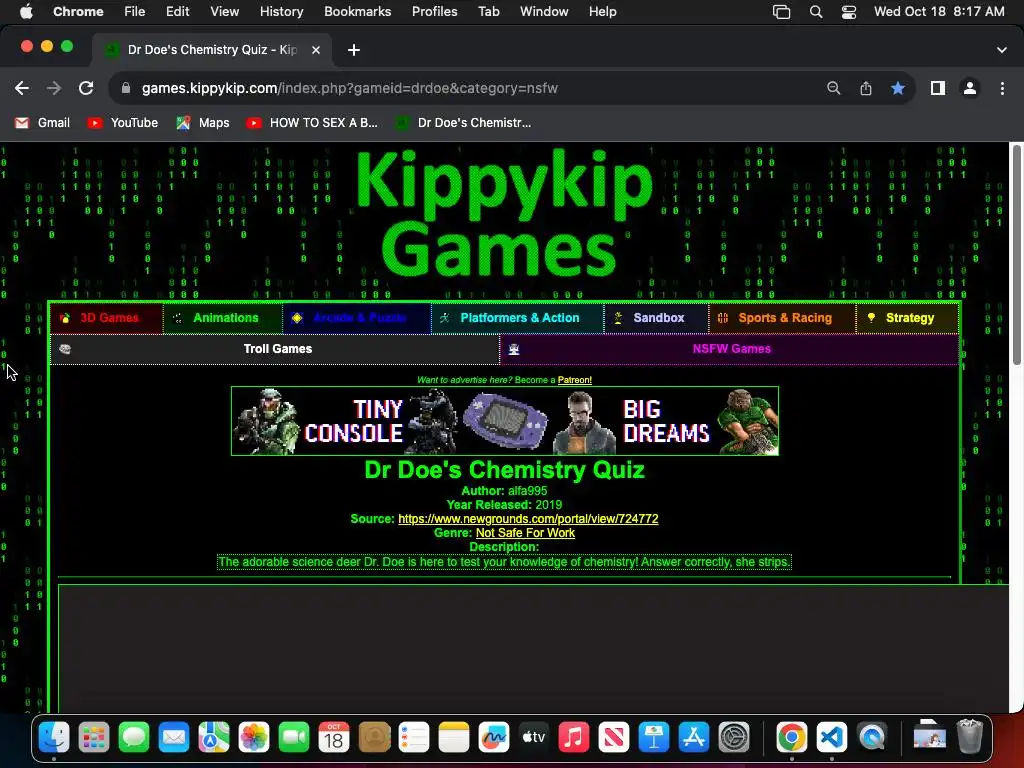Open the Window menu
This screenshot has height=768, width=1024.
point(544,12)
